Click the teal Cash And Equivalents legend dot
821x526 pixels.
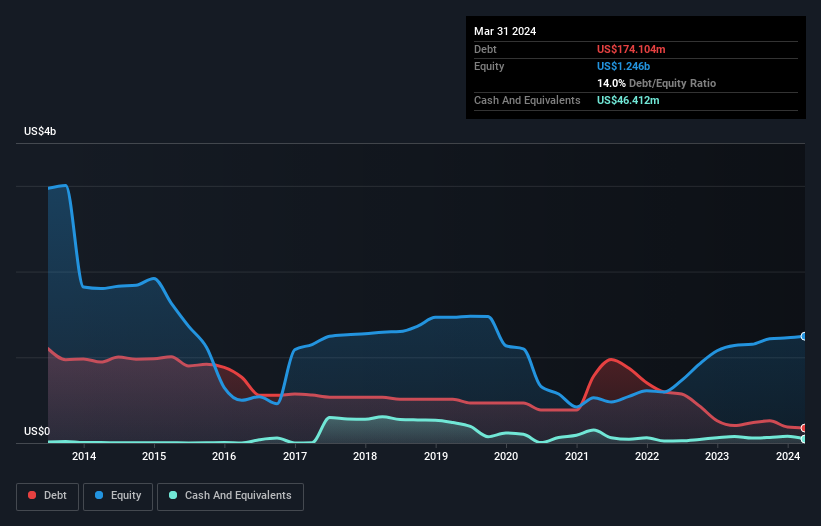pos(173,495)
